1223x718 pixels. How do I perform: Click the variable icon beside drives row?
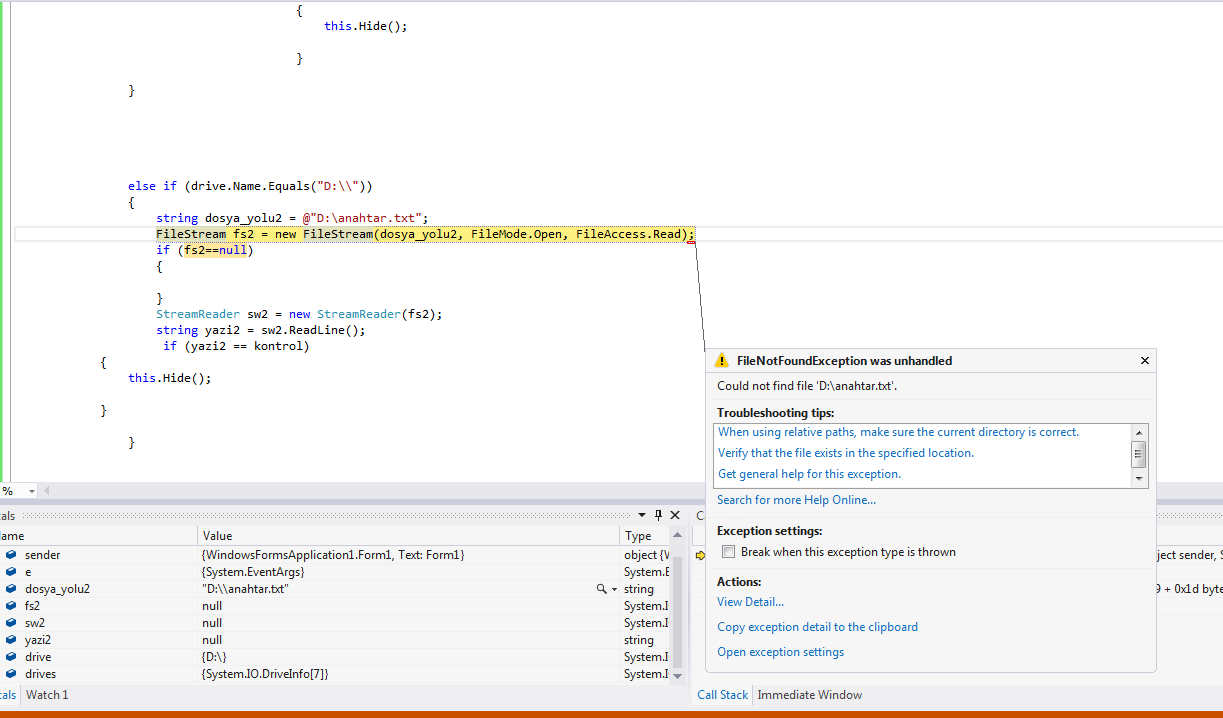(x=11, y=674)
